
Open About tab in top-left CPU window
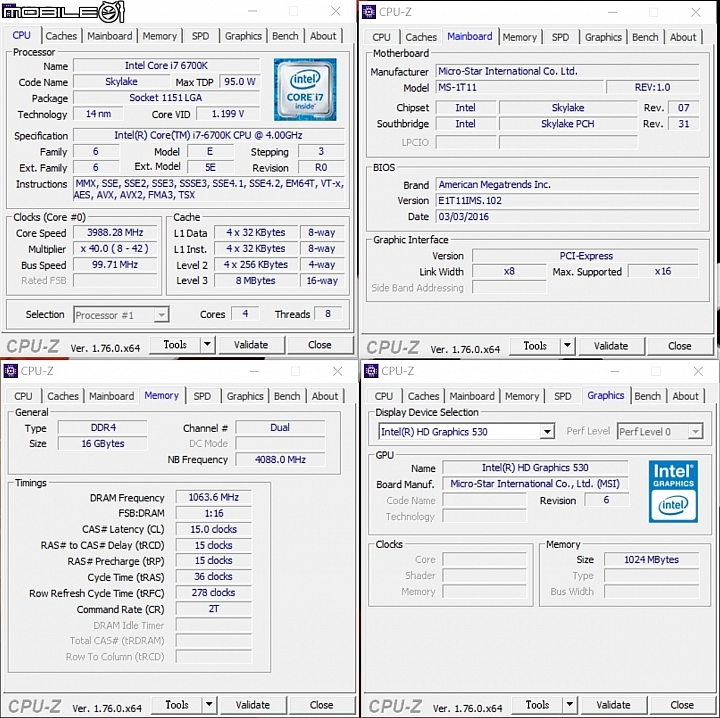pos(323,36)
